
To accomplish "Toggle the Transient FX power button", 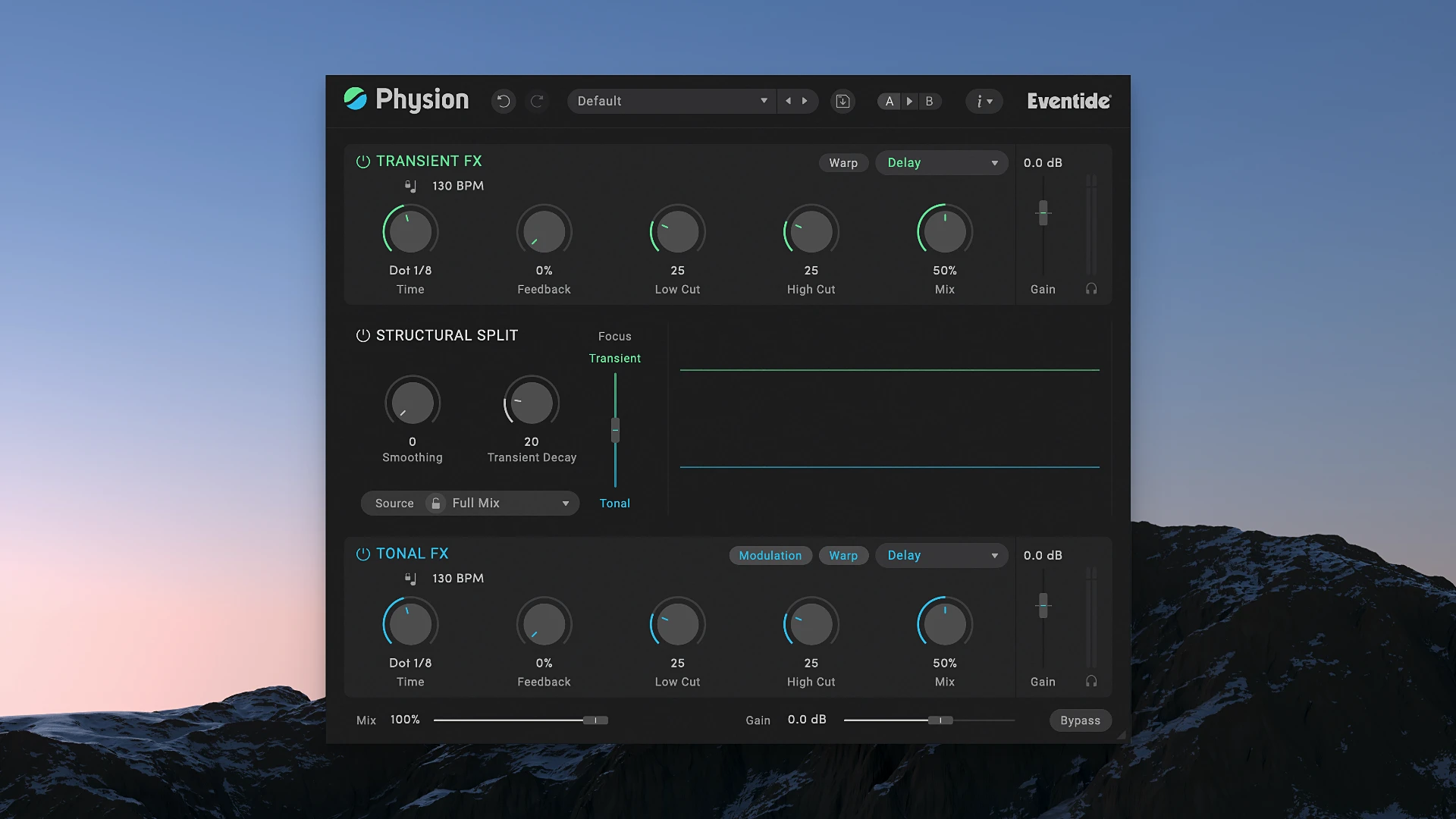I will click(362, 161).
